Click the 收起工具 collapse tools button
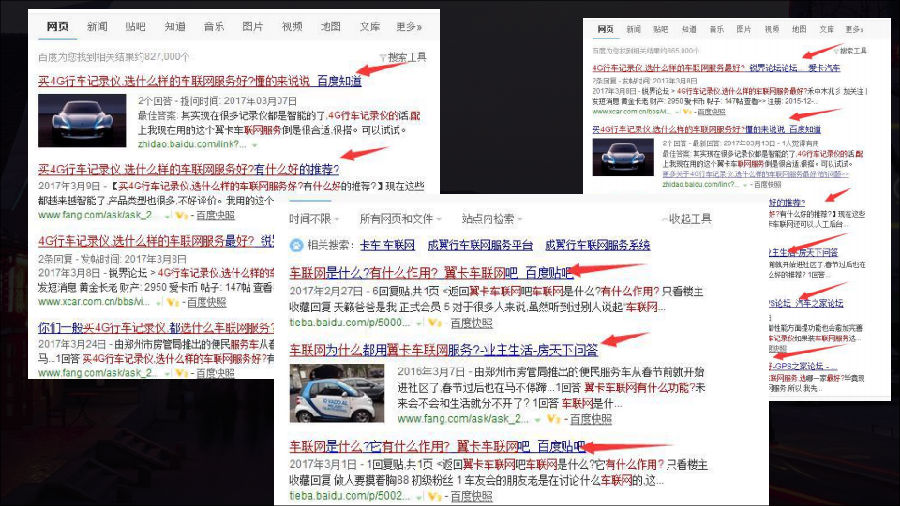900x506 pixels. pyautogui.click(x=690, y=219)
